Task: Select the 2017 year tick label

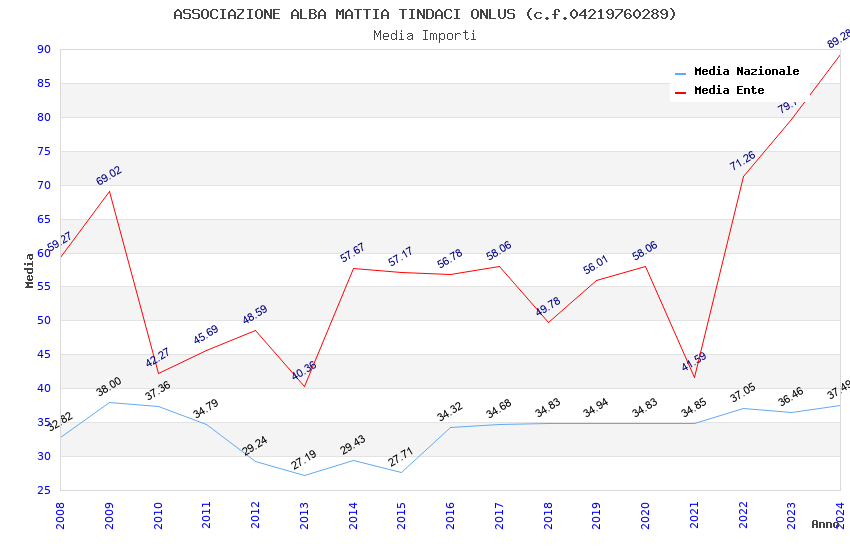Action: pos(499,515)
